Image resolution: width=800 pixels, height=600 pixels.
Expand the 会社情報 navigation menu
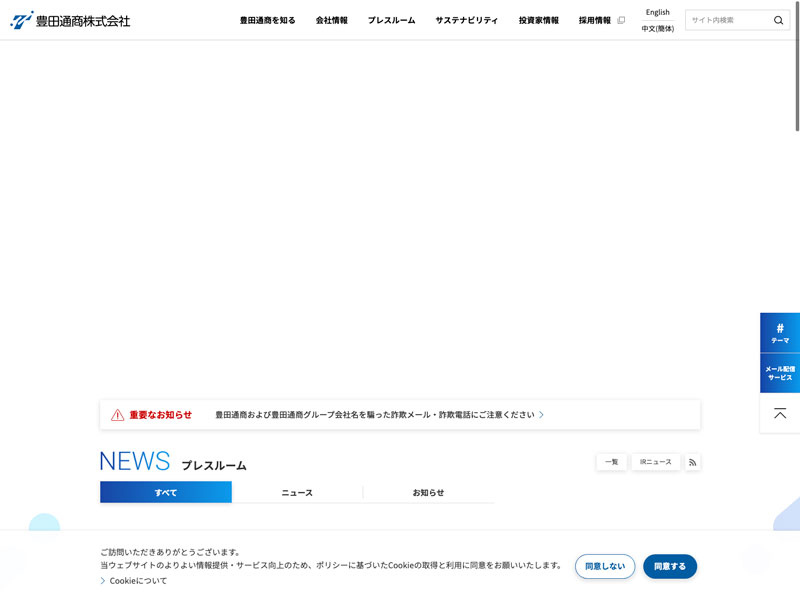tap(331, 20)
